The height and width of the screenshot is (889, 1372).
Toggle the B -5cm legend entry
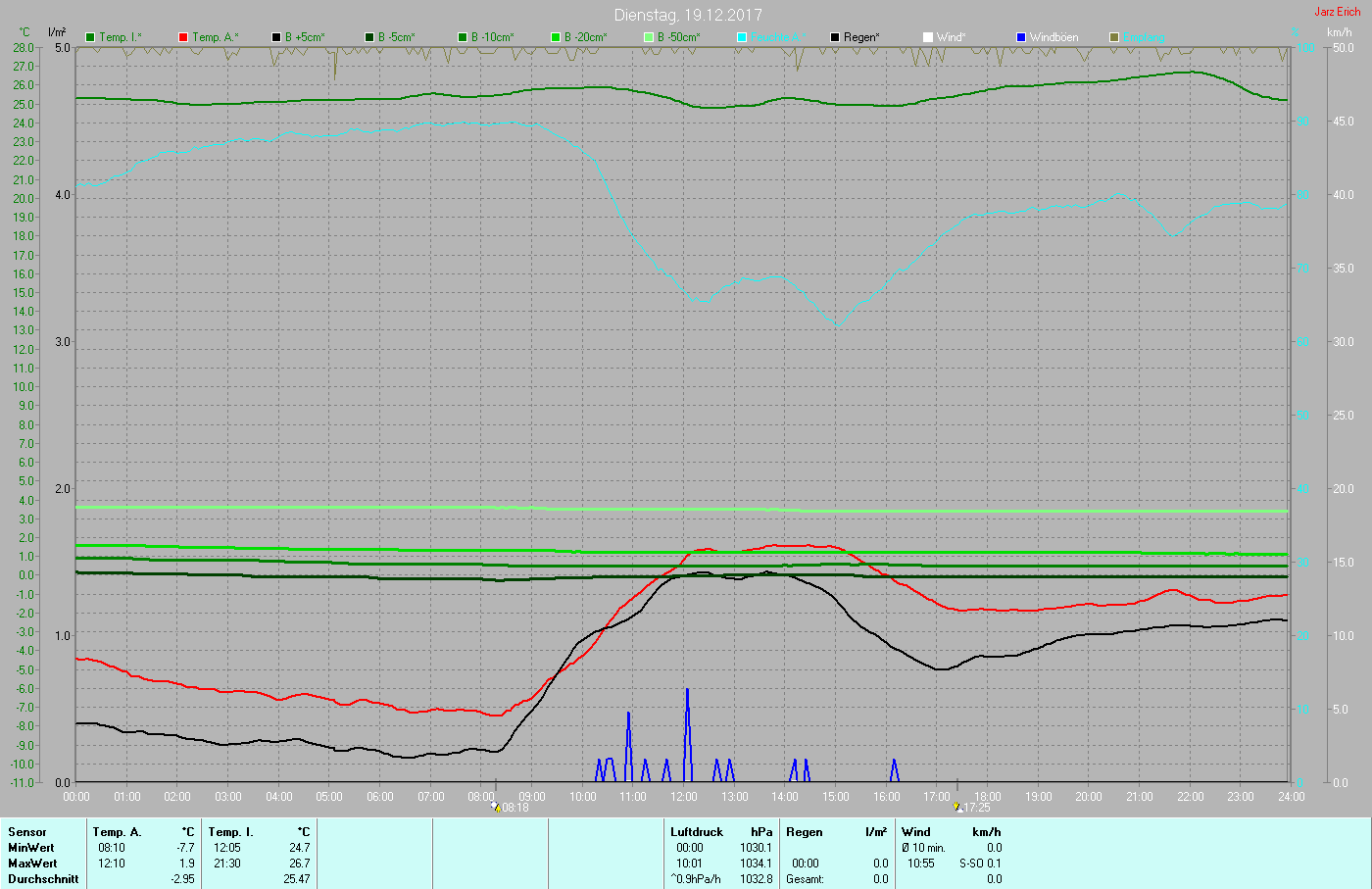(390, 37)
